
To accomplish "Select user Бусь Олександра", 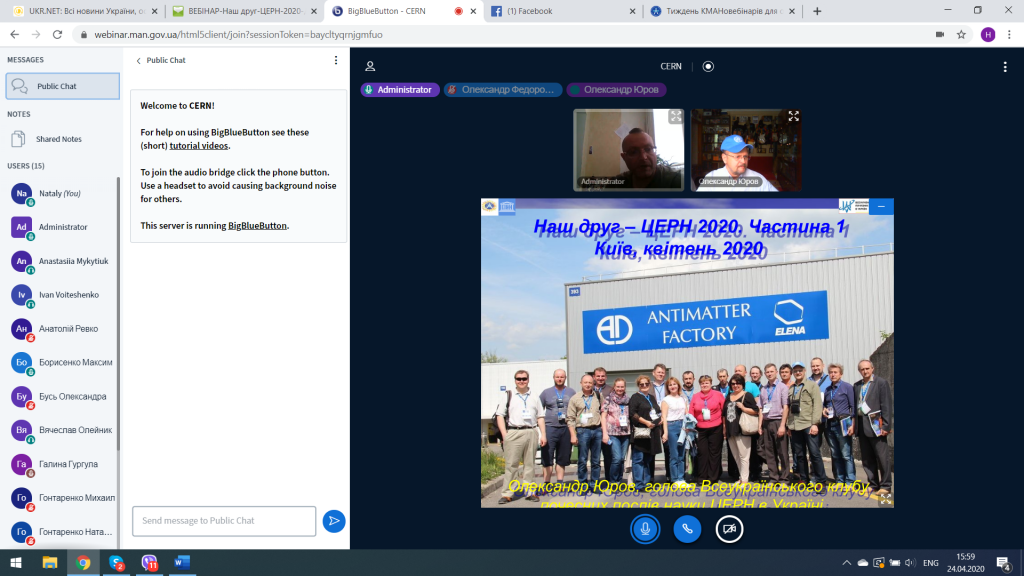I will coord(61,396).
